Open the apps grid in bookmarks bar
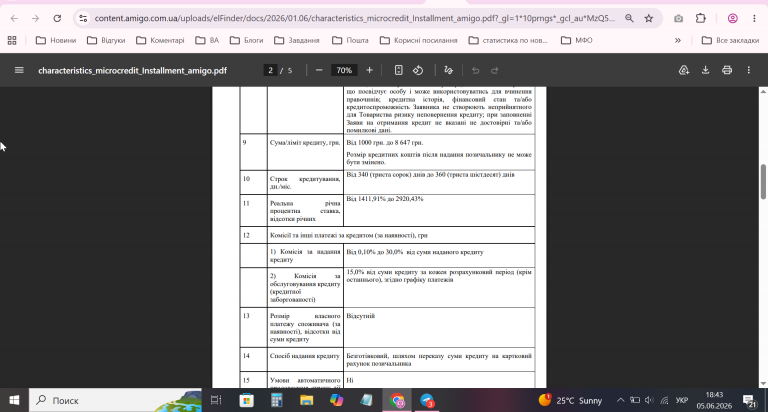The width and height of the screenshot is (768, 412). tap(12, 40)
